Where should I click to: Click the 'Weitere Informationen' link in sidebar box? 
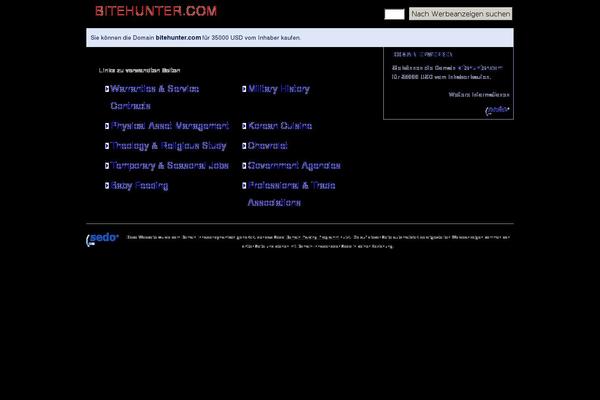(x=479, y=95)
